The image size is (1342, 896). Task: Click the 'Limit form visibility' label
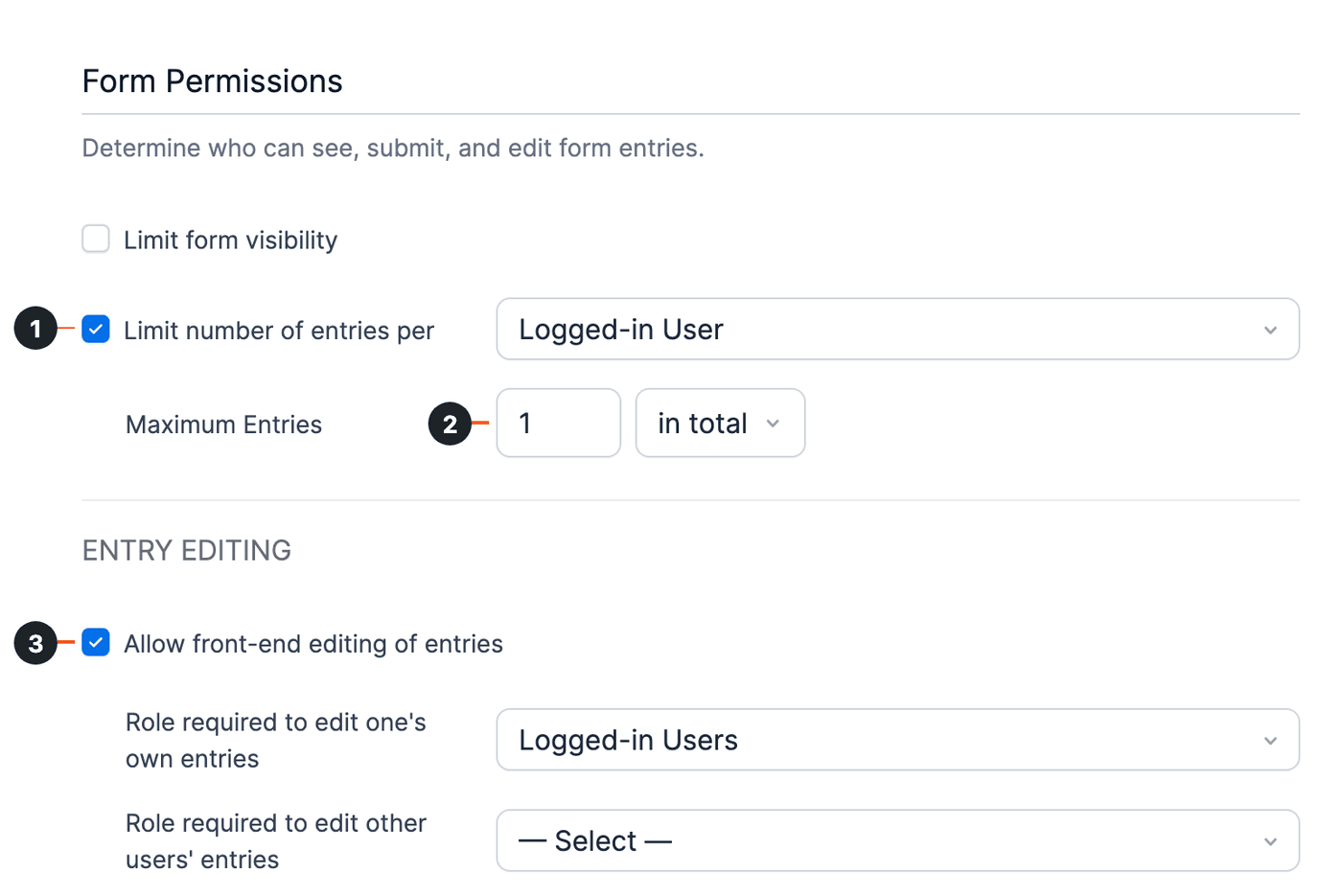[230, 241]
